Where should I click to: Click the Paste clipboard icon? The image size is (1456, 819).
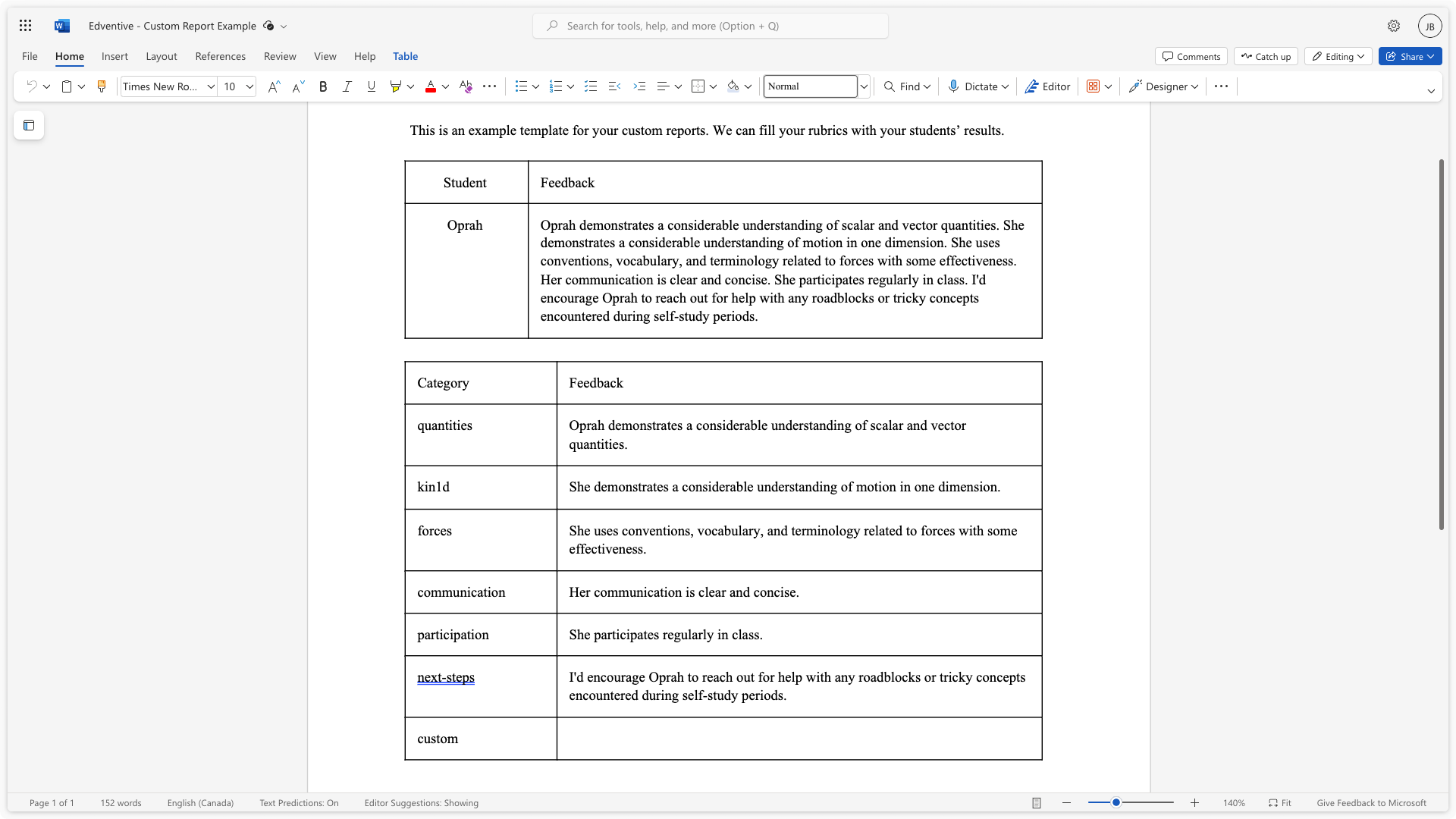(x=67, y=86)
